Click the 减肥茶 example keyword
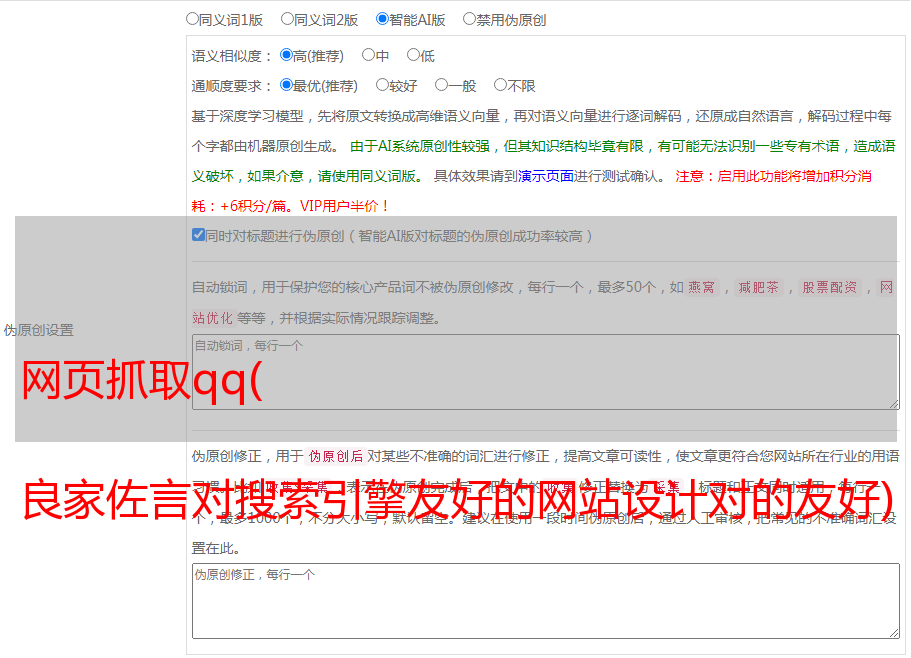This screenshot has height=658, width=911. [758, 287]
